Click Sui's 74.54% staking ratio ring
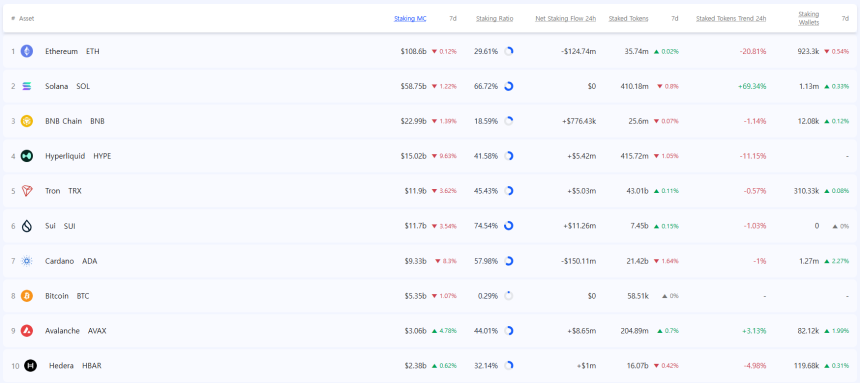 coord(508,226)
